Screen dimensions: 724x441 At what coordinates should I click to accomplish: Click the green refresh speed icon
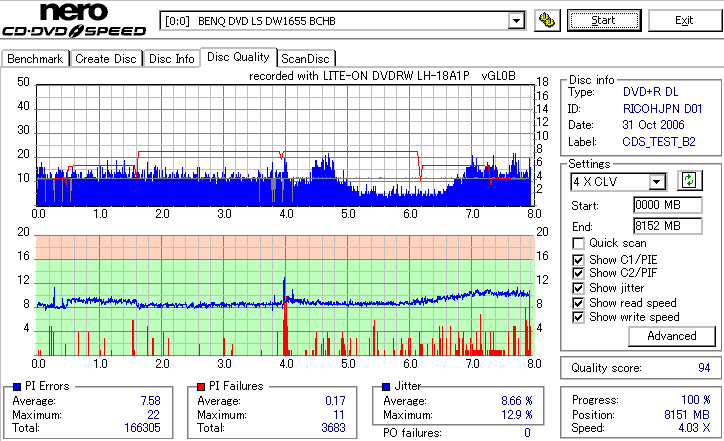(689, 181)
